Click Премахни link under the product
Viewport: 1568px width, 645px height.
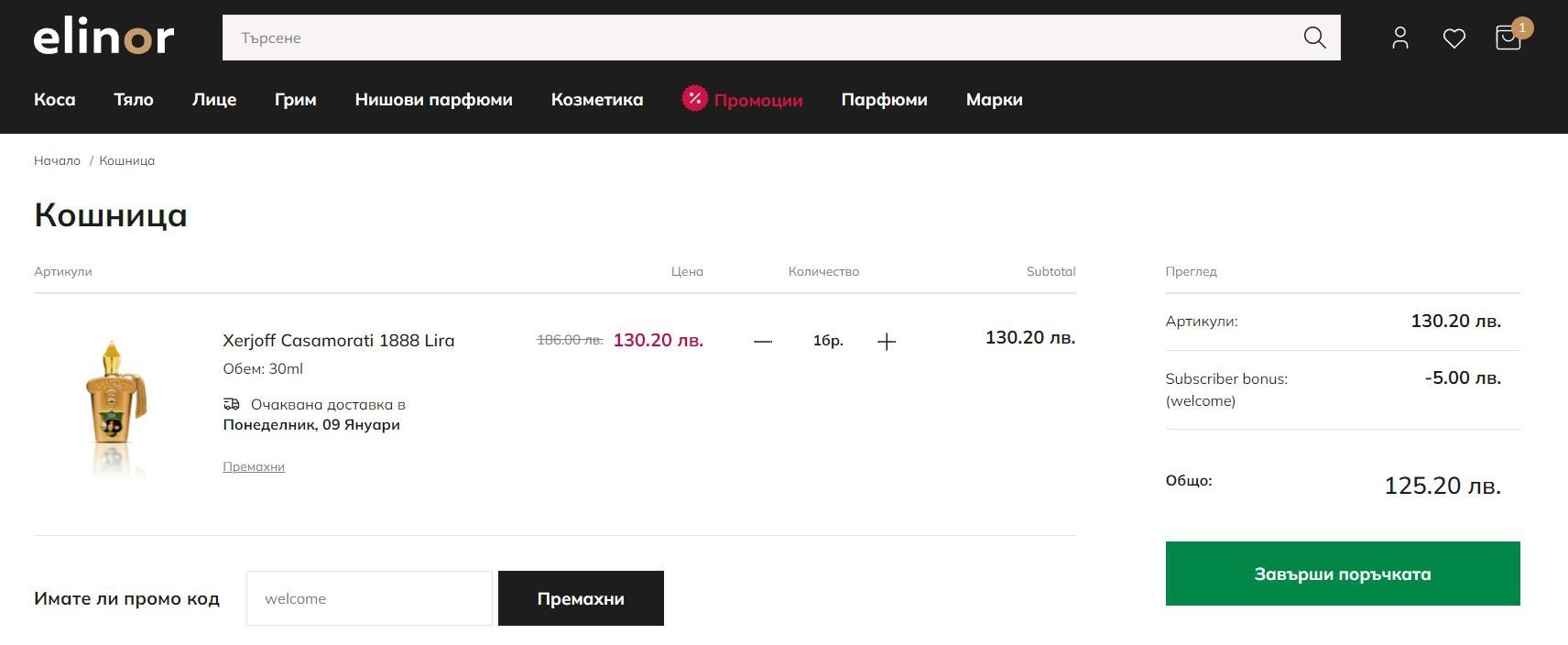[x=254, y=466]
